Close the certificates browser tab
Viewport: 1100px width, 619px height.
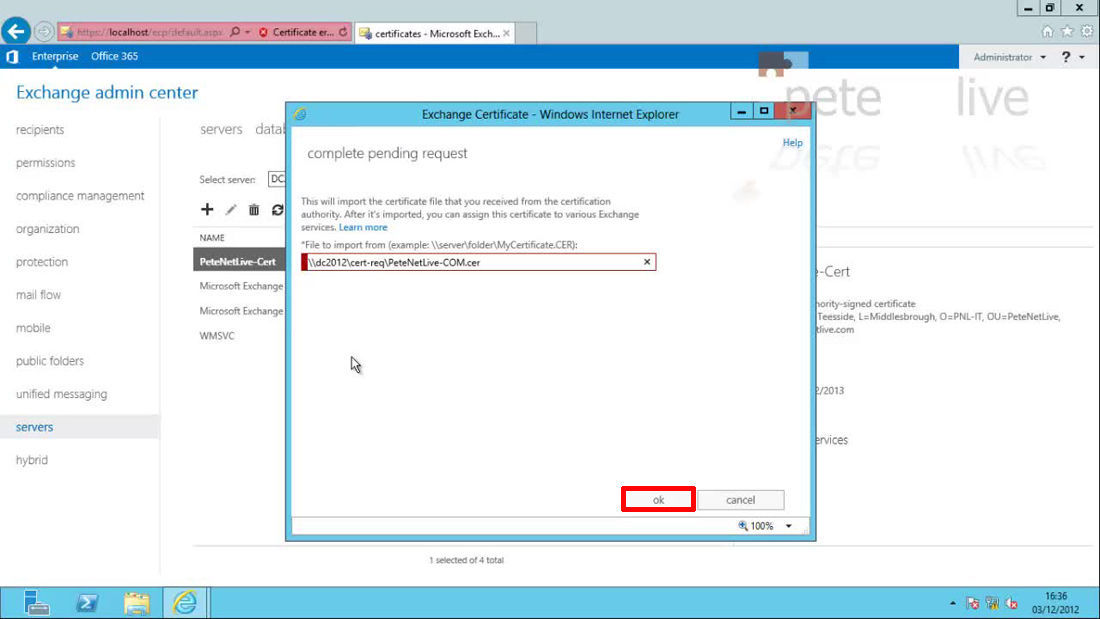click(x=506, y=33)
